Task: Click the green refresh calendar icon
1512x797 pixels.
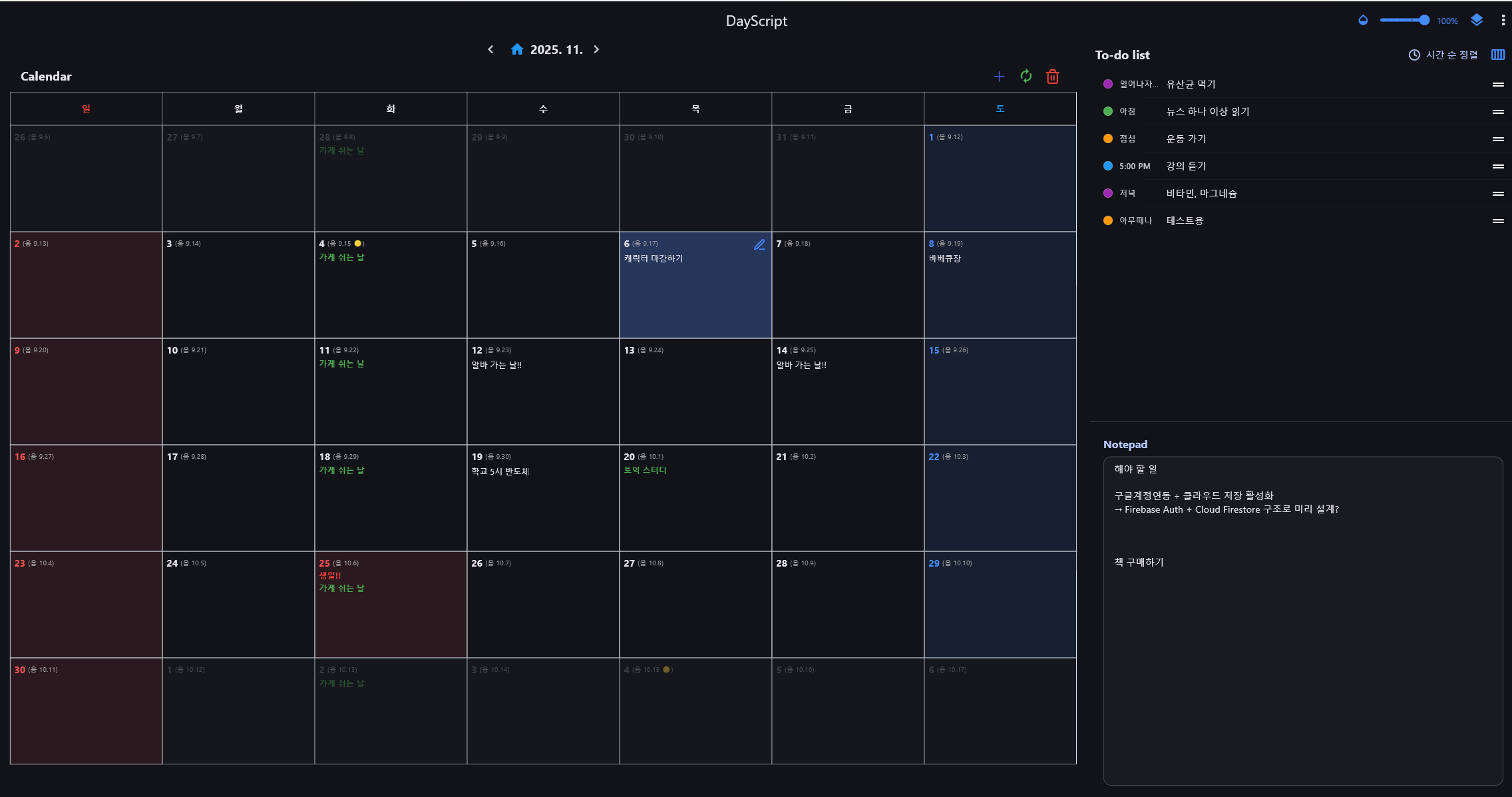Action: [x=1026, y=77]
